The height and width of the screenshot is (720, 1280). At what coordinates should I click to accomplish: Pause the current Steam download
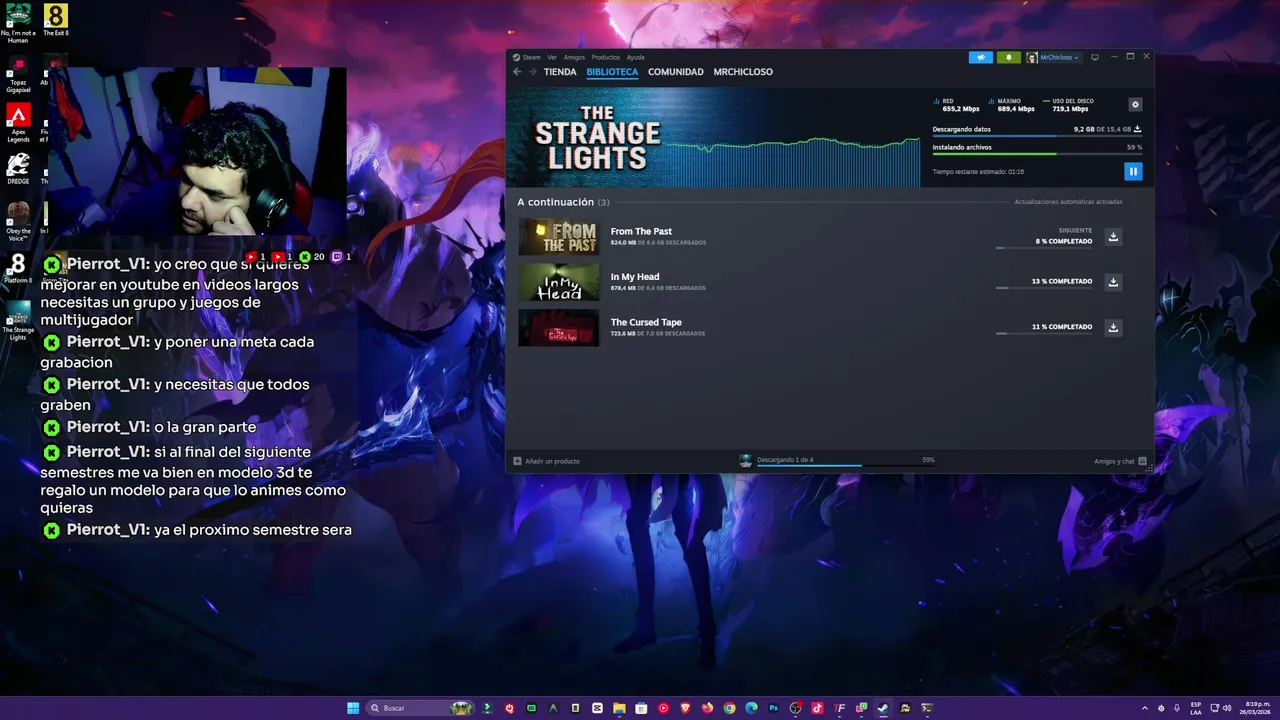[1132, 171]
